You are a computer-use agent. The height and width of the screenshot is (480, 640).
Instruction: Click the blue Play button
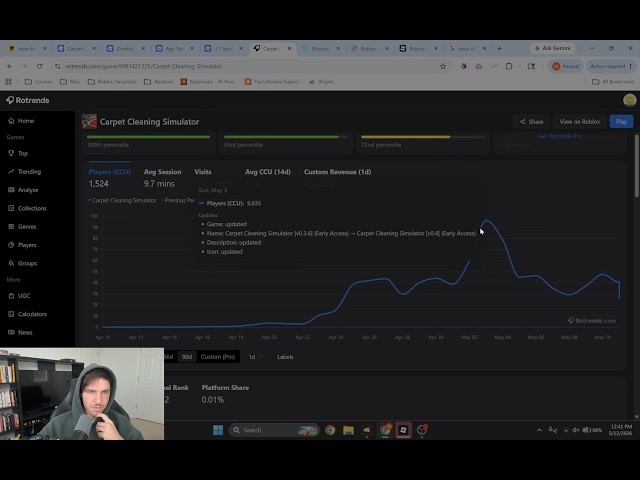pyautogui.click(x=621, y=122)
